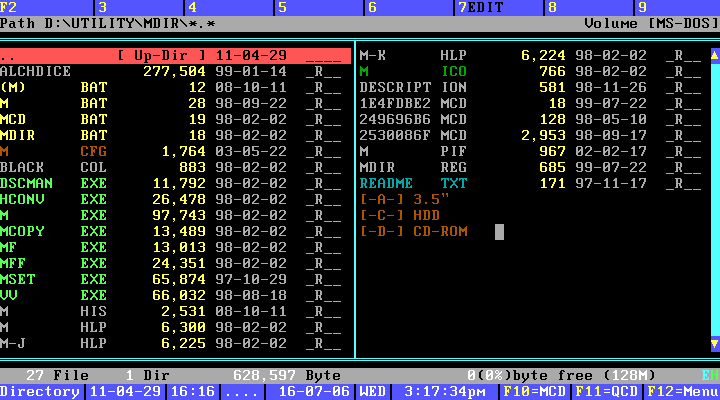Select M BAT file dated 98-09-22
The width and height of the screenshot is (720, 400).
click(x=175, y=104)
